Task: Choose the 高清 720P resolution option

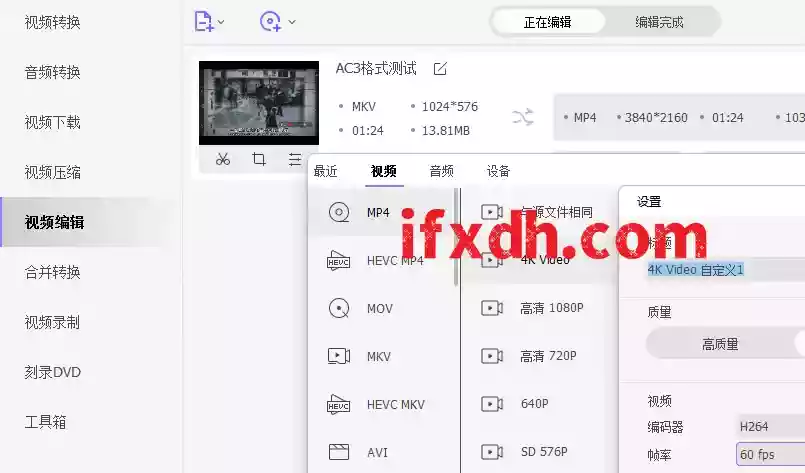Action: pyautogui.click(x=540, y=356)
